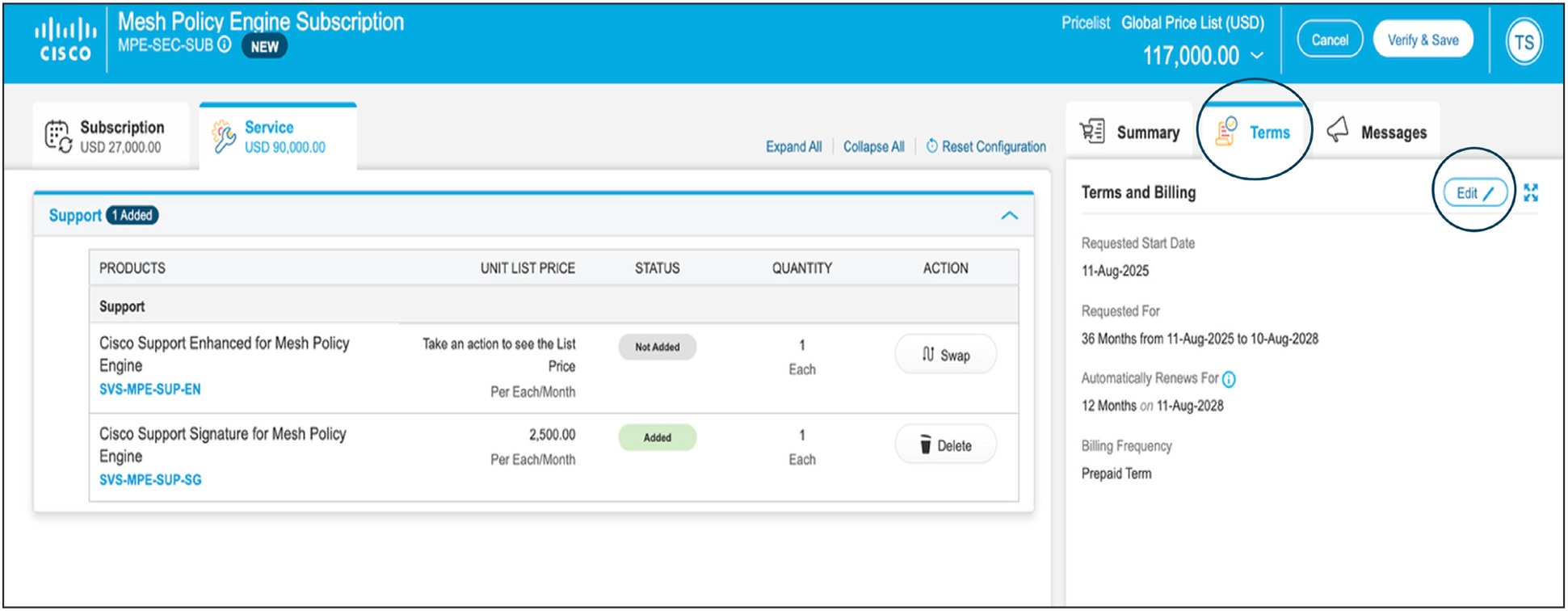The width and height of the screenshot is (1568, 611).
Task: Click the Summary cart icon
Action: point(1093,131)
